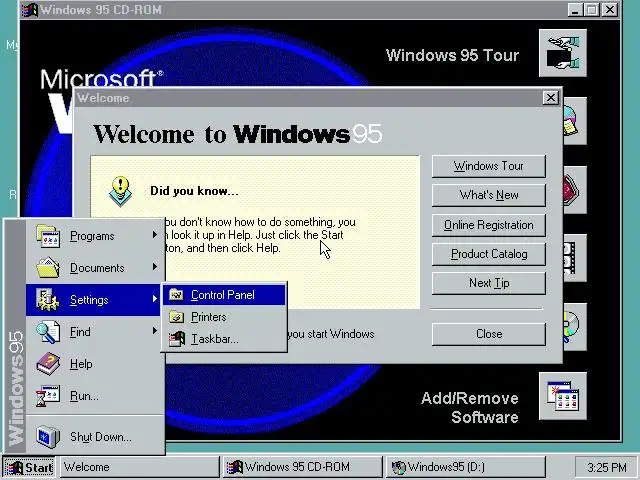The width and height of the screenshot is (640, 480).
Task: Click the What's New button
Action: [x=489, y=195]
